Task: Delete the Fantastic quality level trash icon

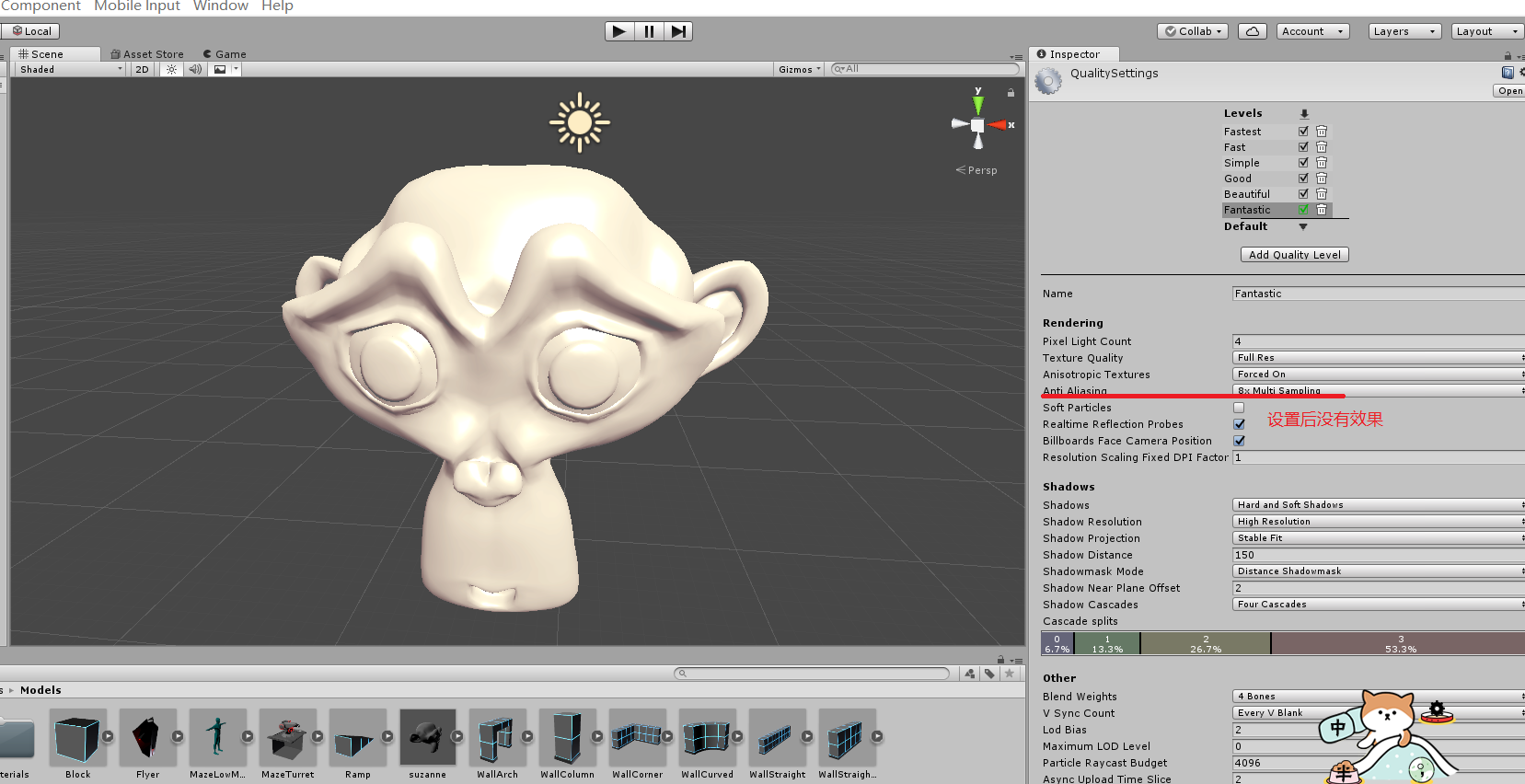Action: 1322,210
